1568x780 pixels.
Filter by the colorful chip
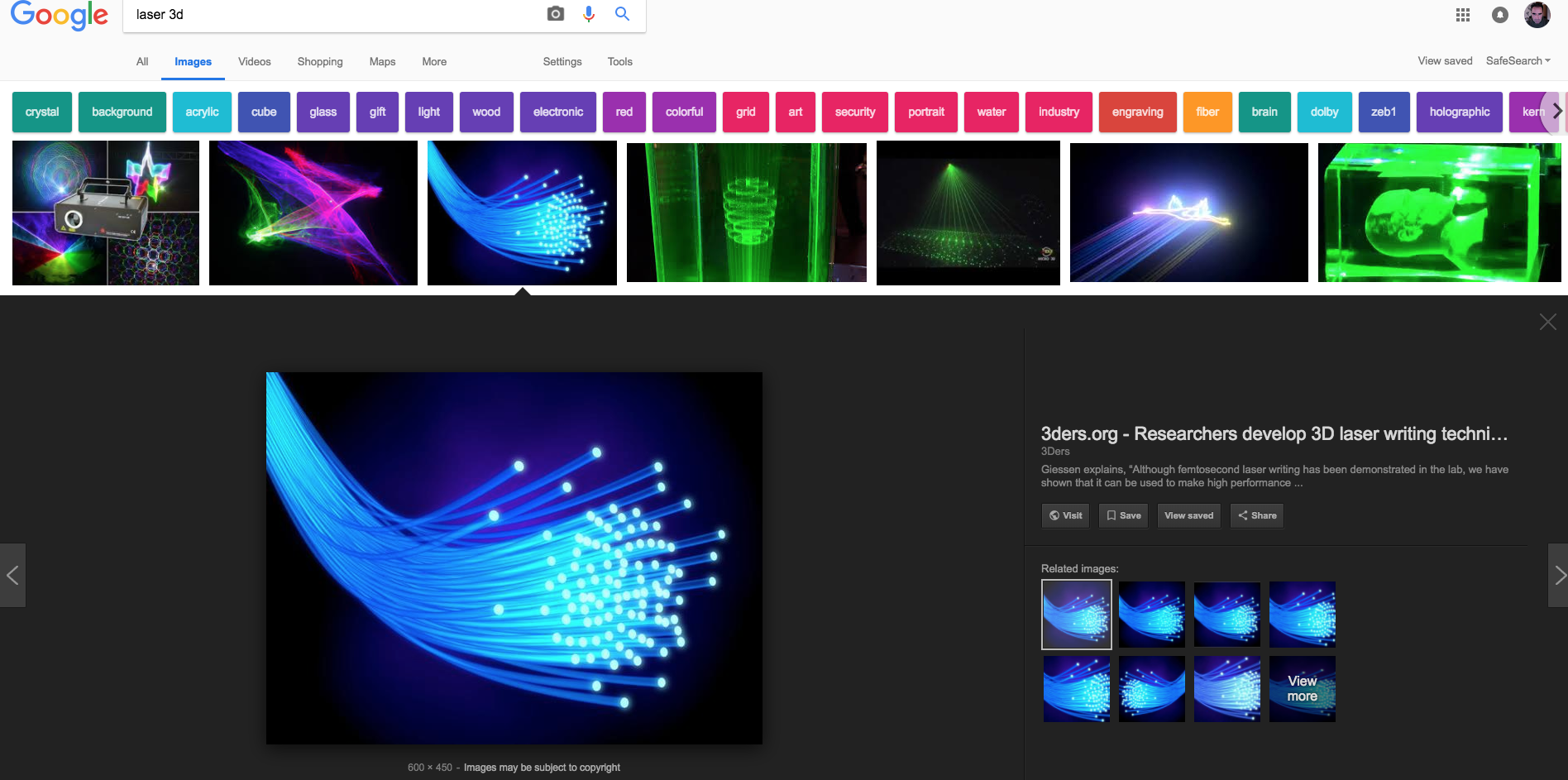(x=685, y=112)
